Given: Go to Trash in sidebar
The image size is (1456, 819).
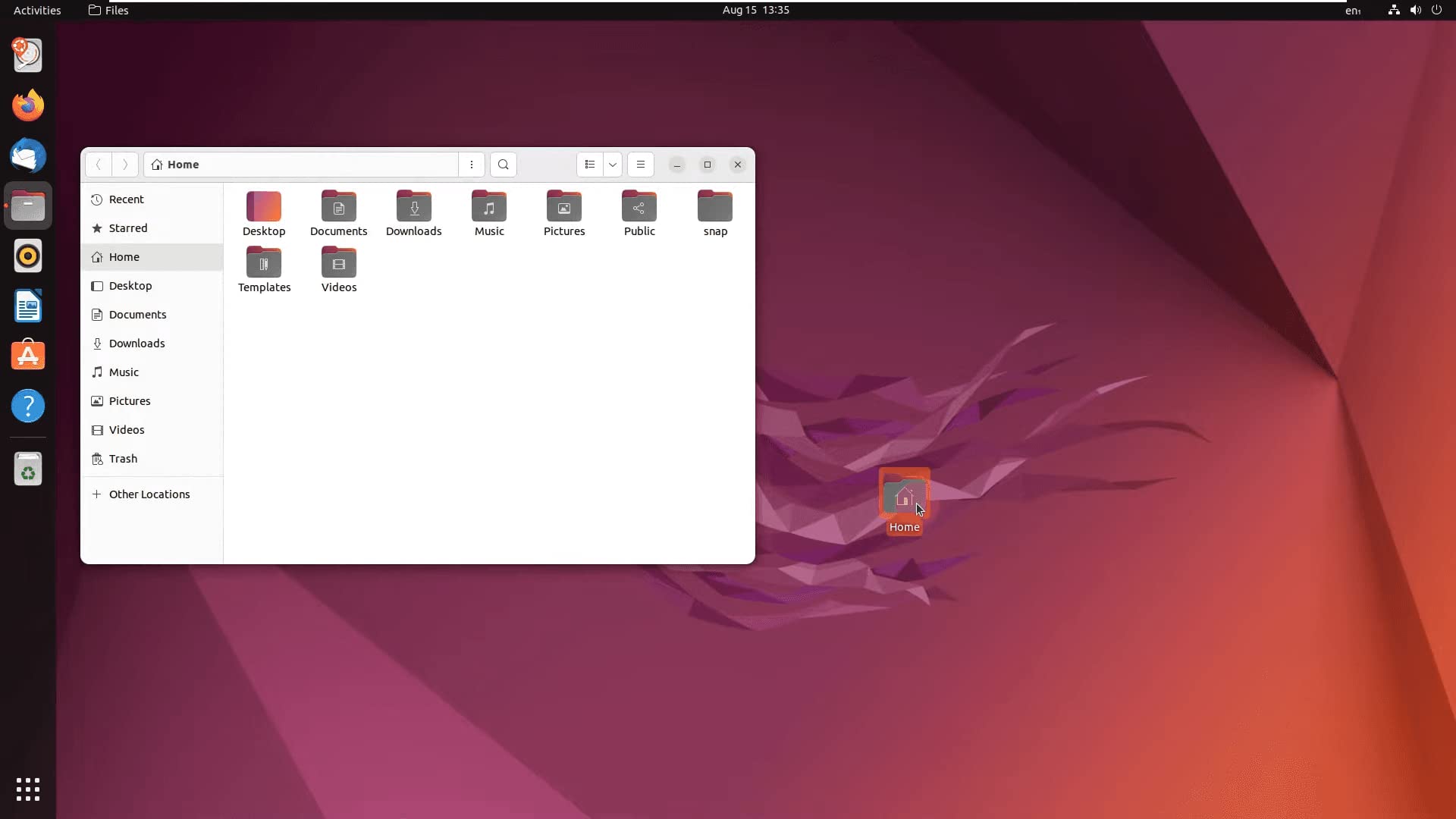Looking at the screenshot, I should point(123,459).
